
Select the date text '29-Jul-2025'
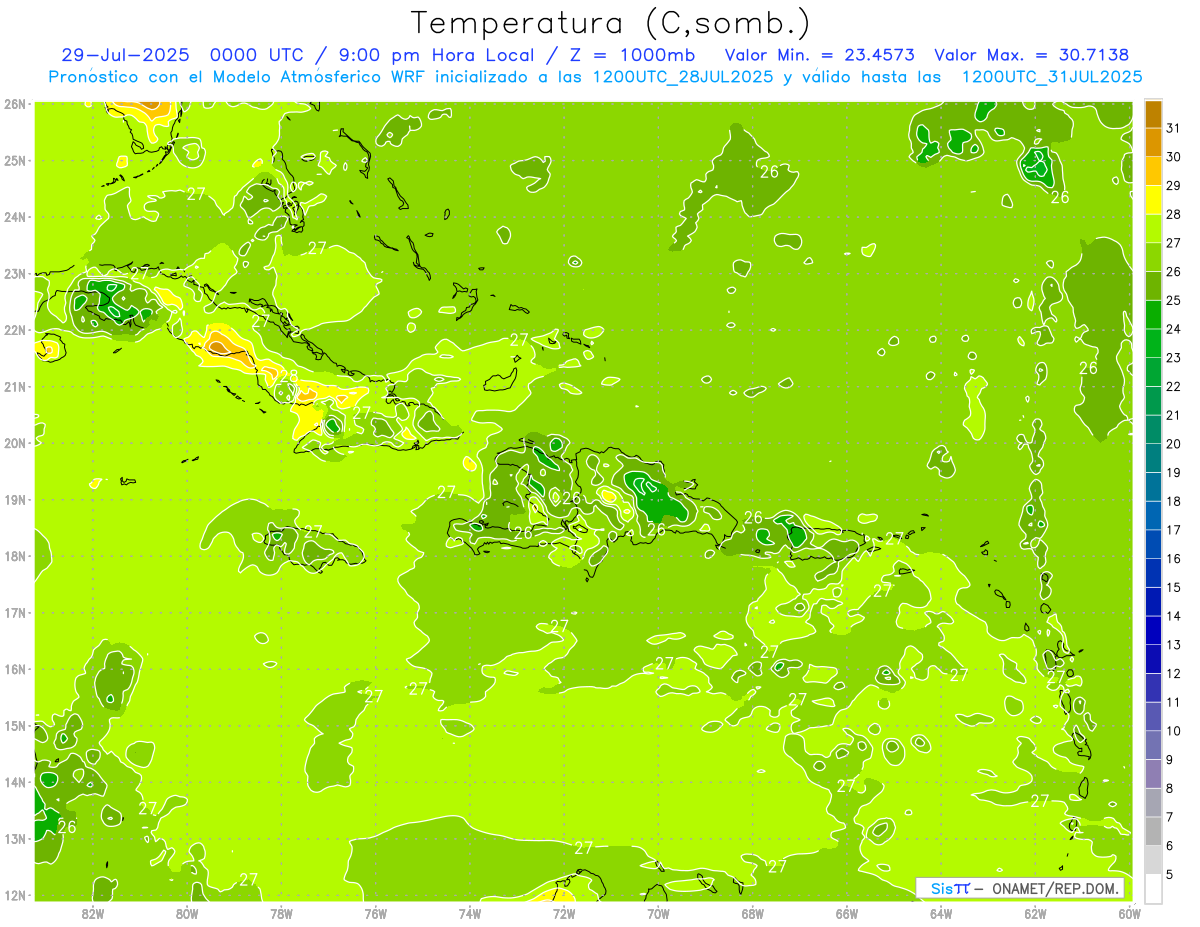(x=128, y=55)
